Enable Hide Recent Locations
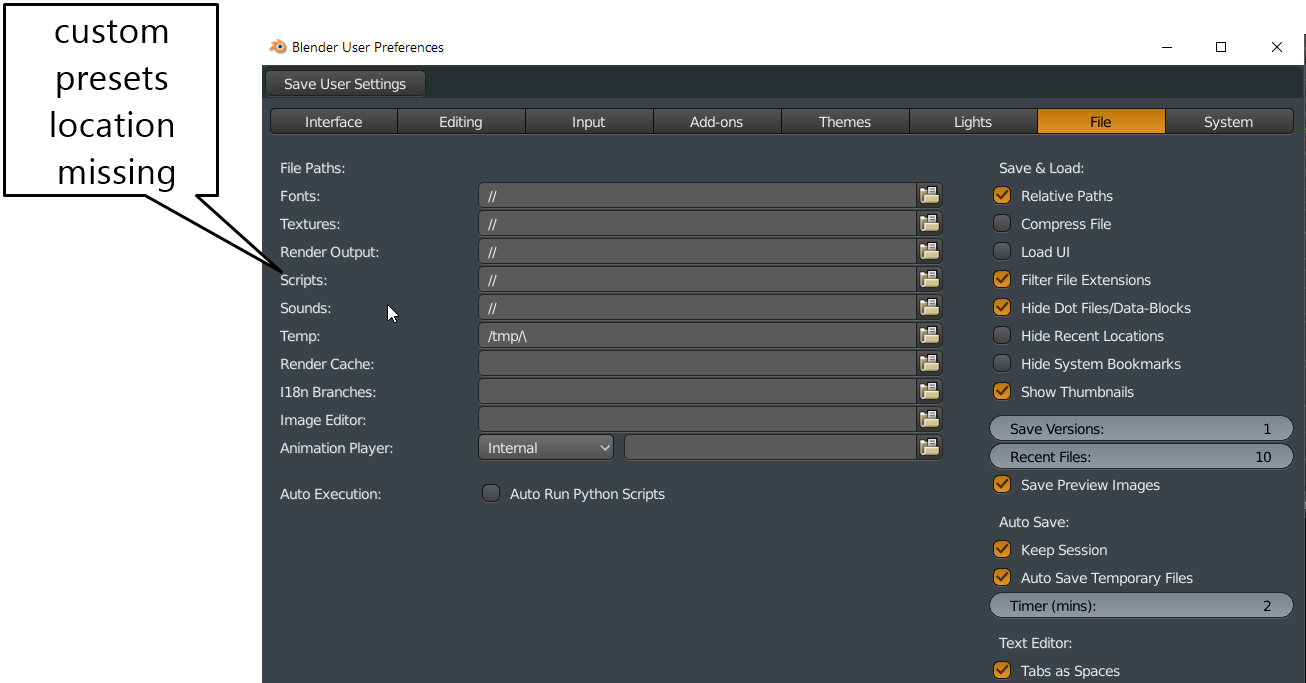The height and width of the screenshot is (683, 1306). tap(1002, 336)
